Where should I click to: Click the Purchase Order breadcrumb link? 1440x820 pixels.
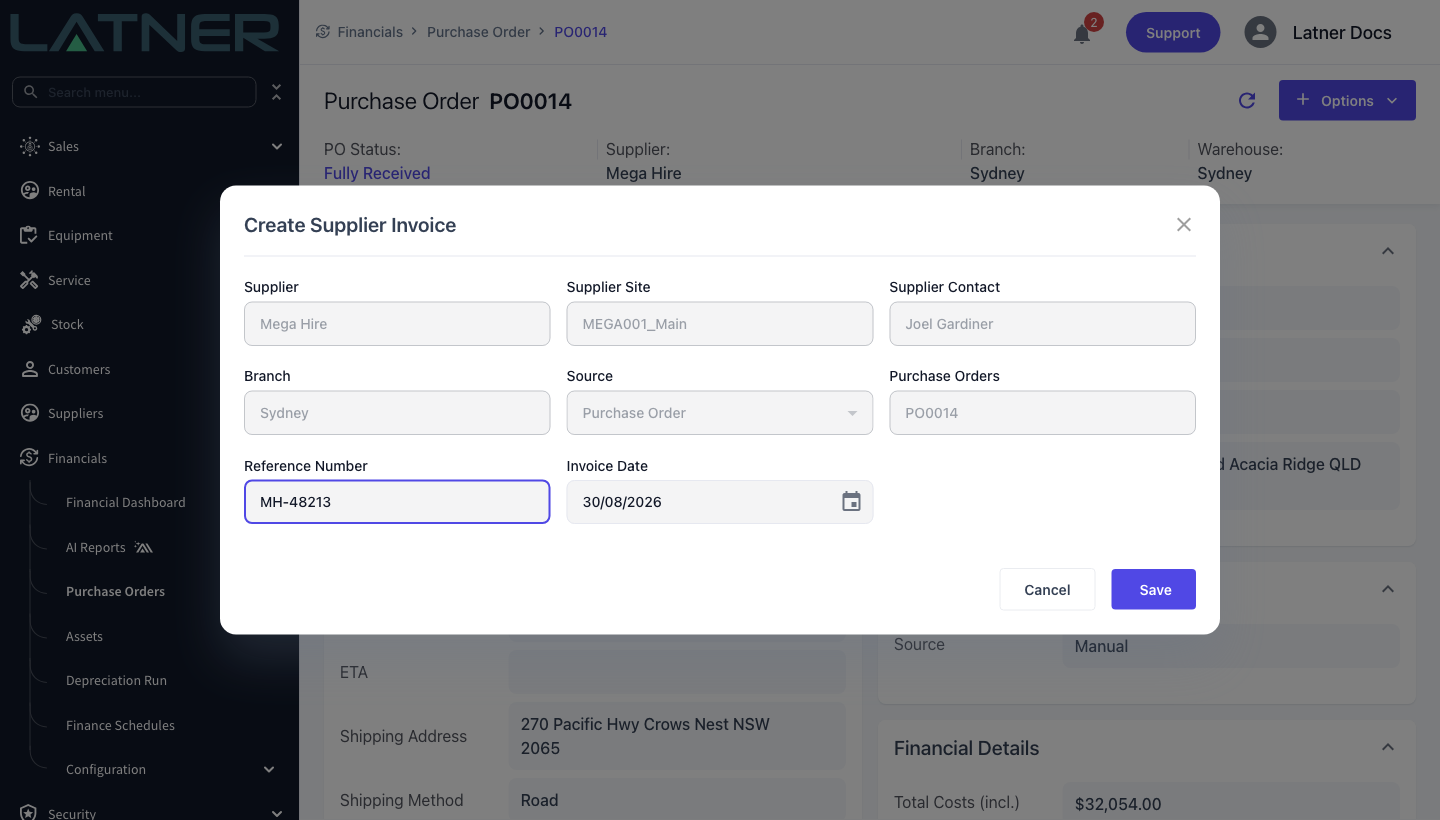coord(478,32)
